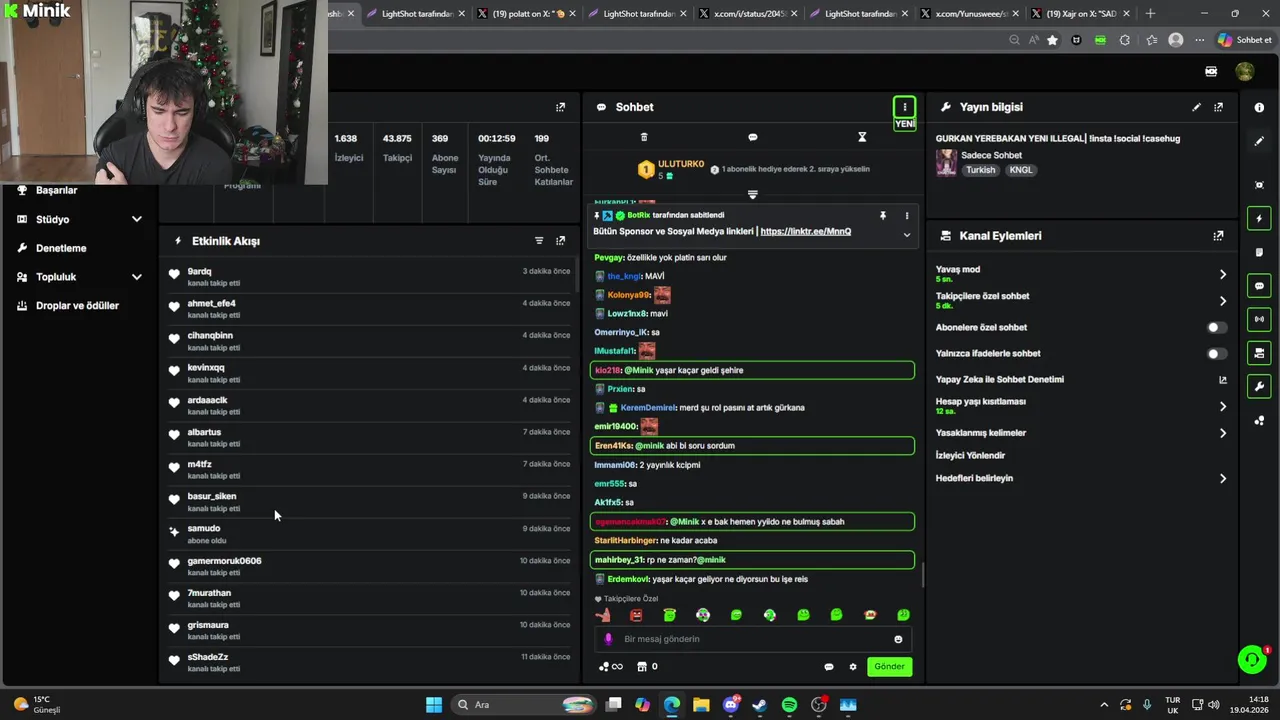Click the channel points infinity icon
The width and height of the screenshot is (1280, 720).
coord(610,667)
